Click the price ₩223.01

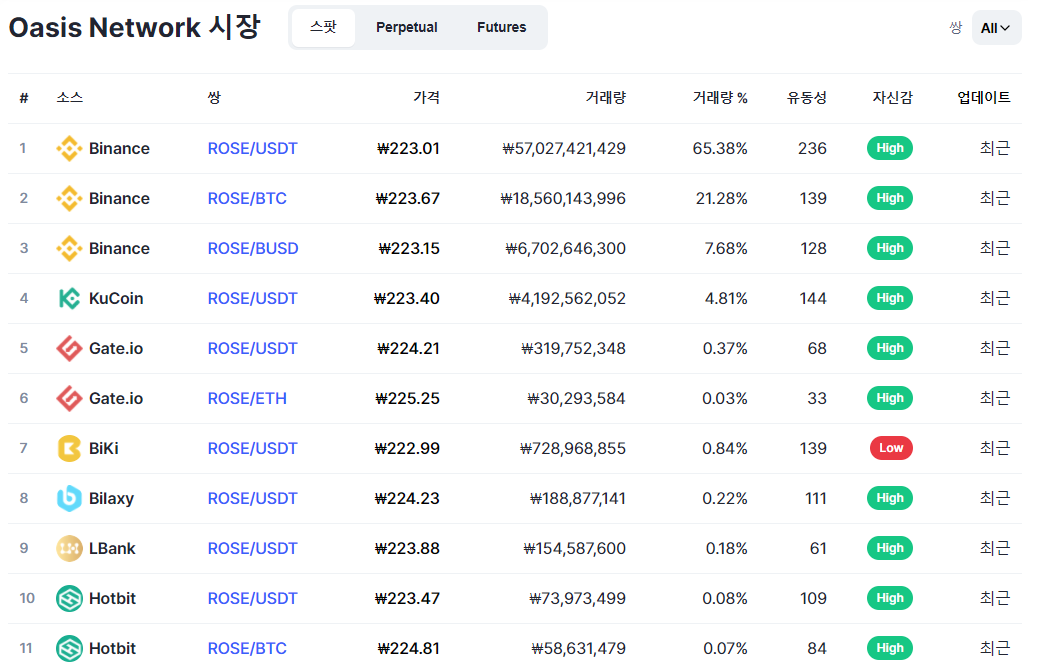pos(408,148)
